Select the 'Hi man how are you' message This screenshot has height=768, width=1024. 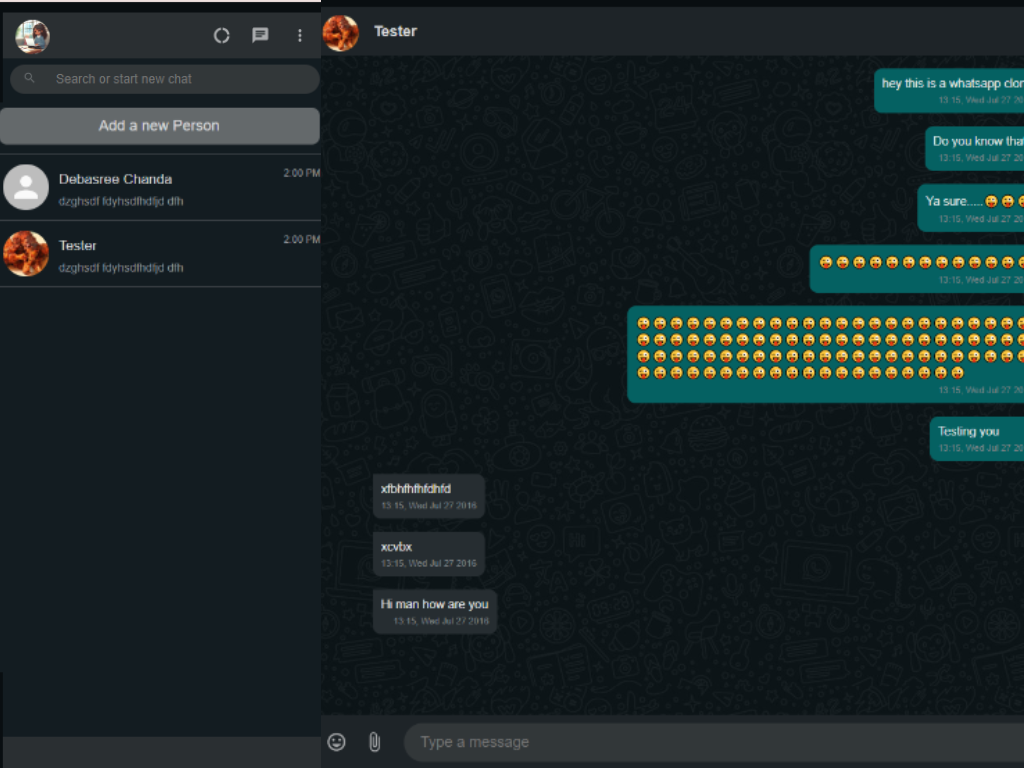435,612
